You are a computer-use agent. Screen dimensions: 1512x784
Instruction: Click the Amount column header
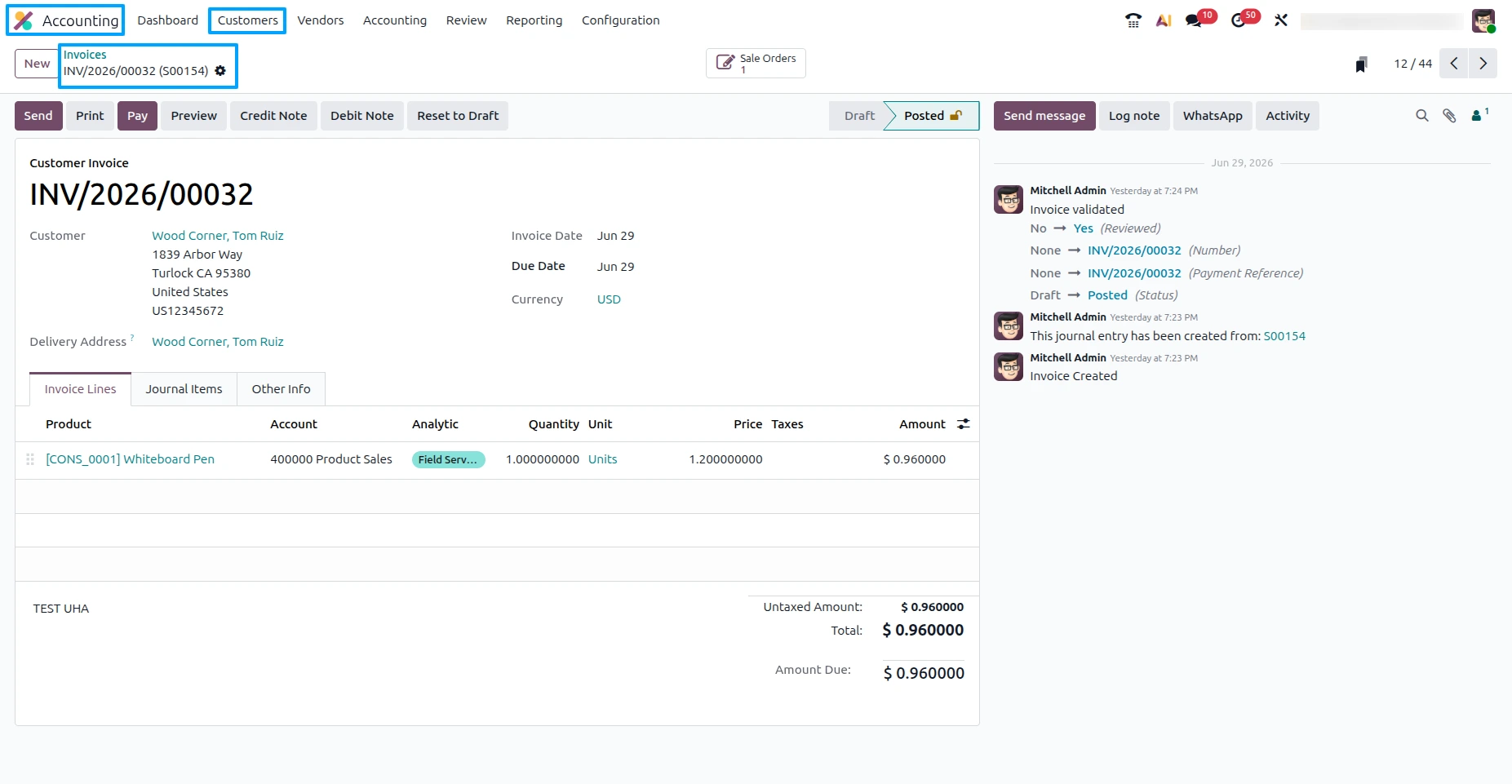coord(922,424)
